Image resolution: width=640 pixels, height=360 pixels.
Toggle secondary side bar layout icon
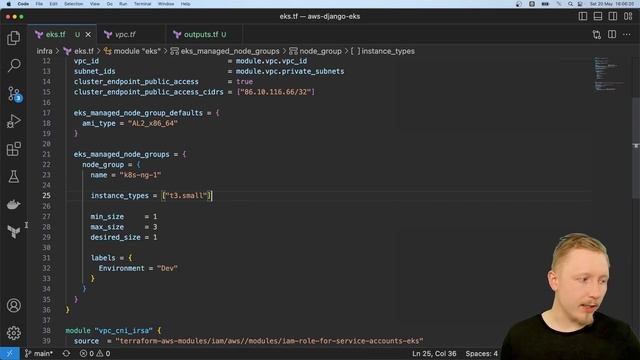pyautogui.click(x=613, y=16)
